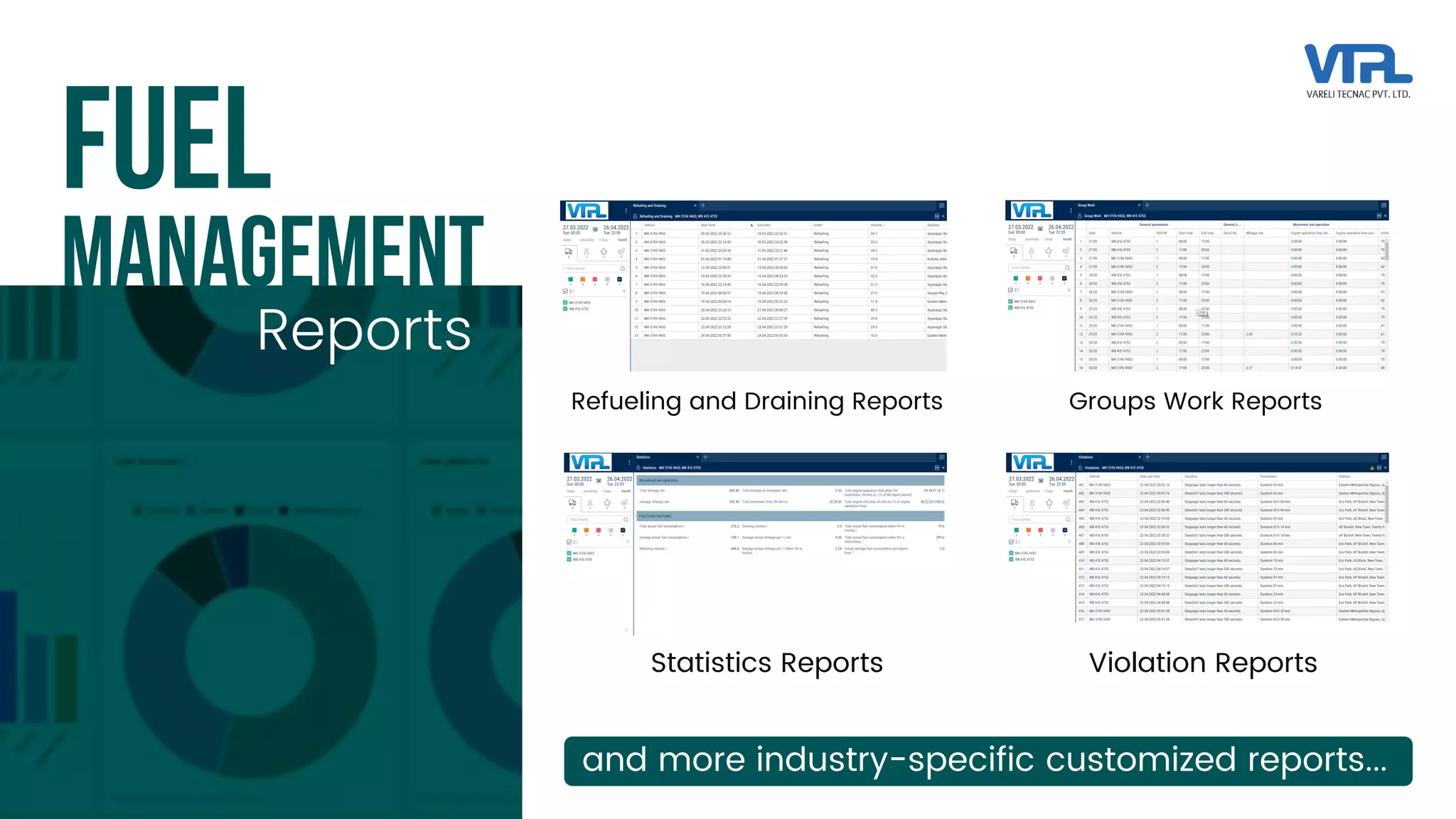Viewport: 1456px width, 819px height.
Task: Select drivers person icon in Refueling panel
Action: [x=587, y=252]
